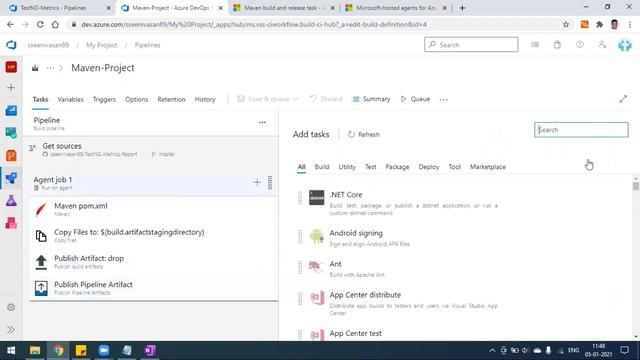The height and width of the screenshot is (360, 640).
Task: Open user profile avatar
Action: 624,45
